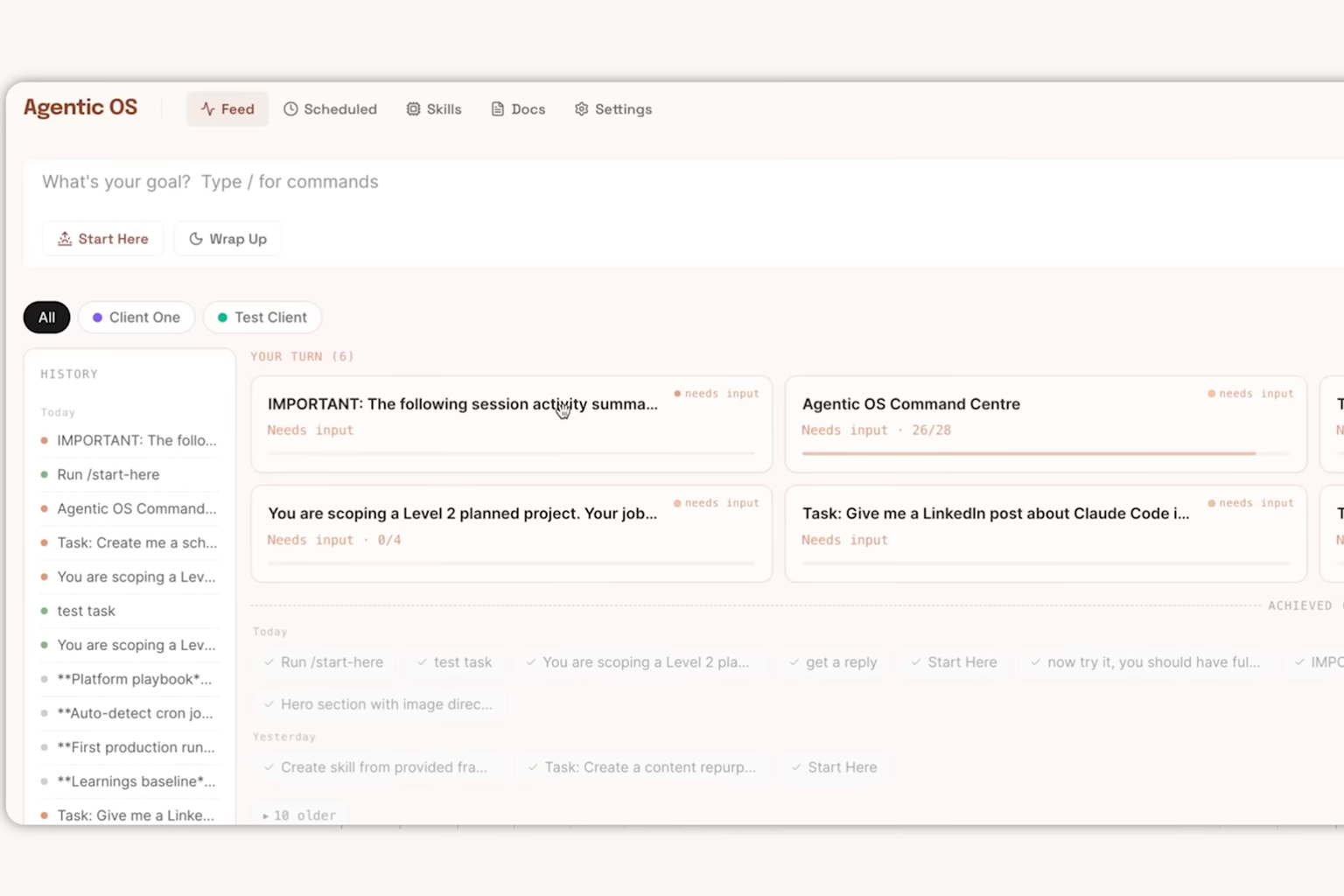Open "Agentic OS Command..." in History
This screenshot has height=896, width=1344.
[x=129, y=508]
